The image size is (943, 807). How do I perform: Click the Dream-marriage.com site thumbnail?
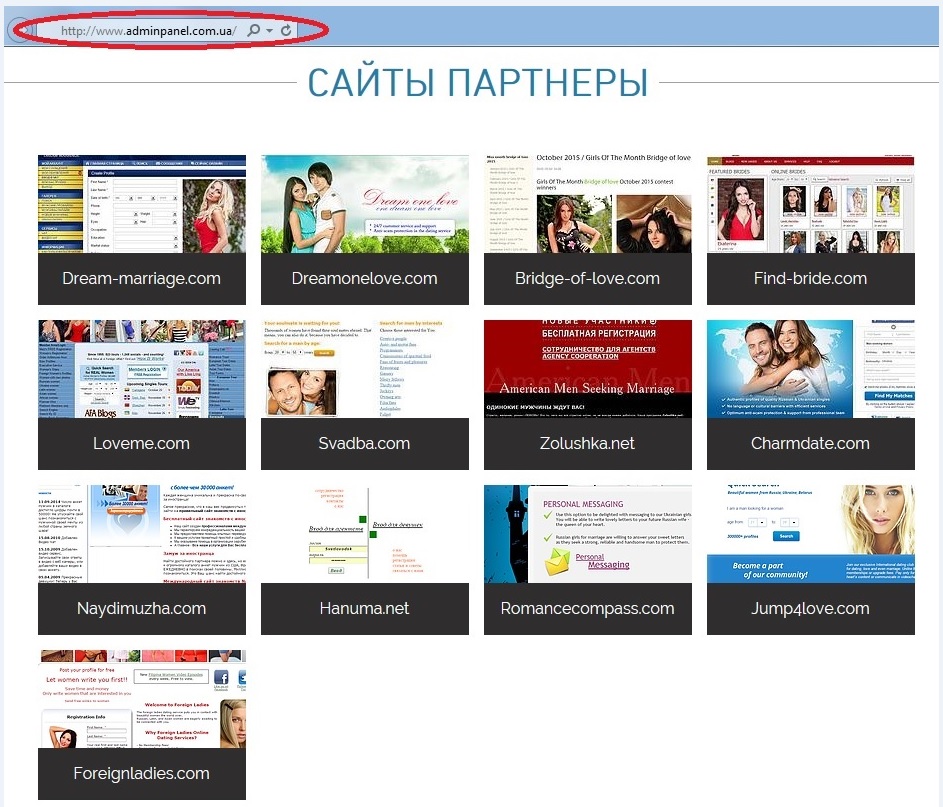tap(142, 204)
